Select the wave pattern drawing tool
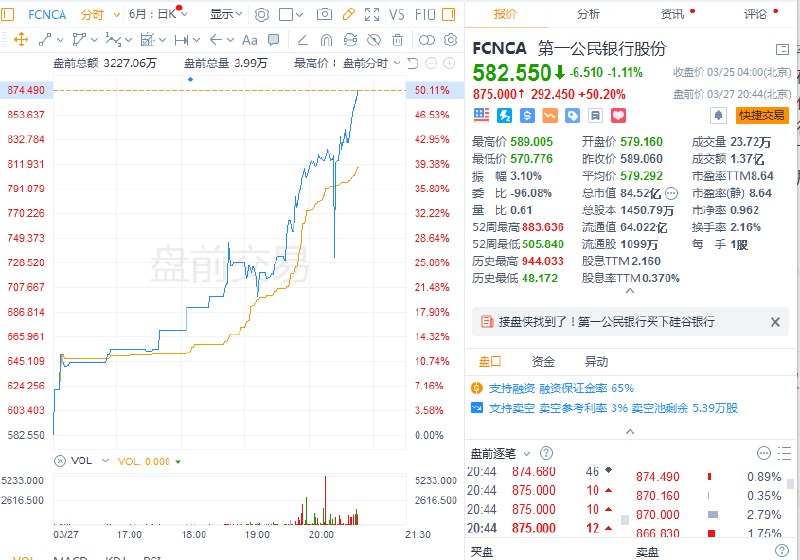 [113, 39]
